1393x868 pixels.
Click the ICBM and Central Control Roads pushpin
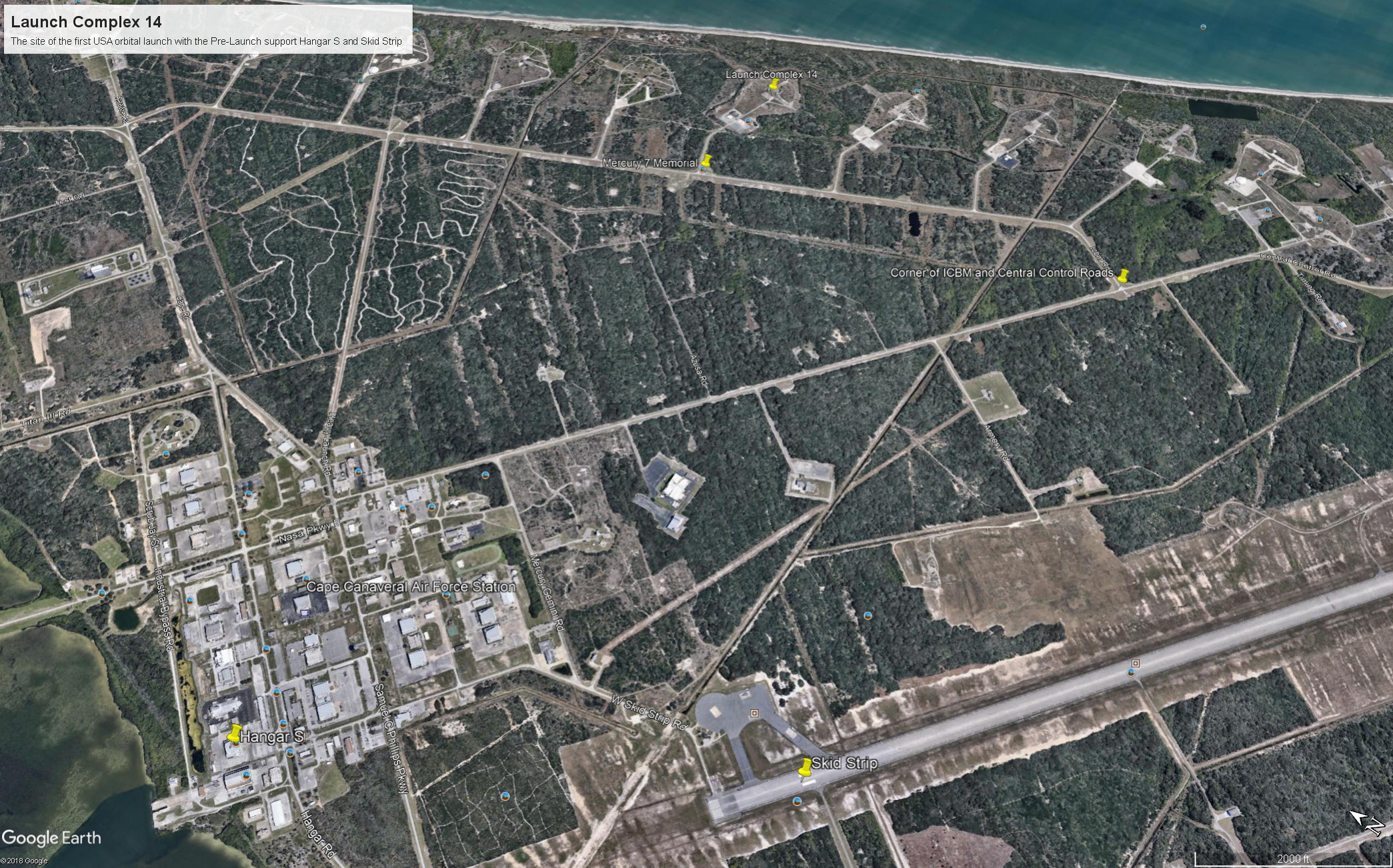1124,275
